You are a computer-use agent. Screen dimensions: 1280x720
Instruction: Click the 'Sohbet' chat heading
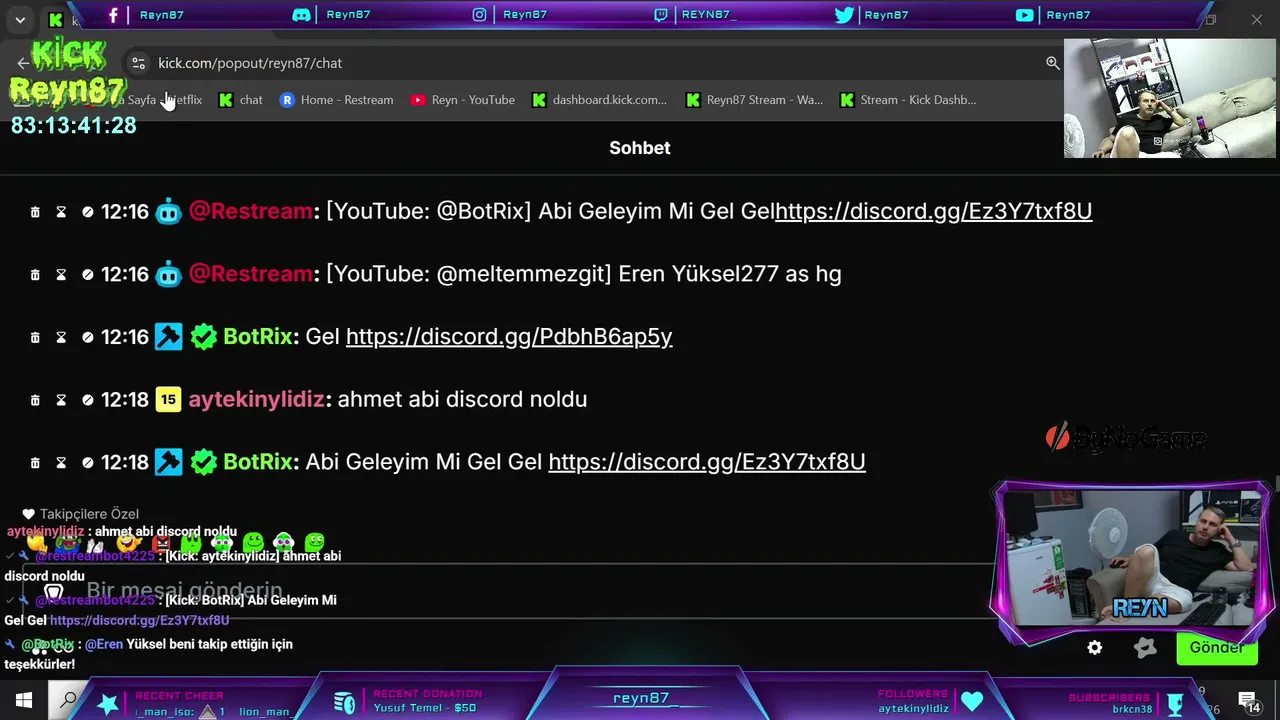[x=640, y=148]
